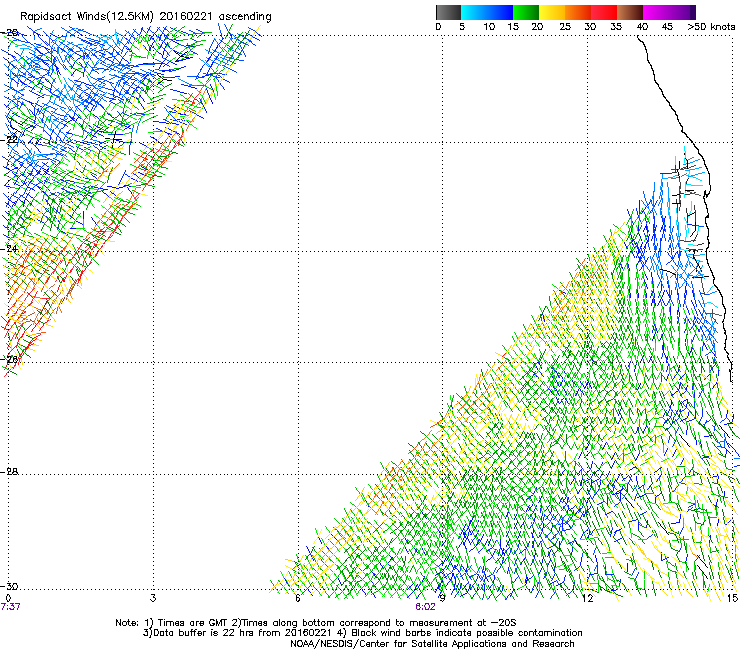Click the legend label 25
The height and width of the screenshot is (650, 740).
click(565, 27)
